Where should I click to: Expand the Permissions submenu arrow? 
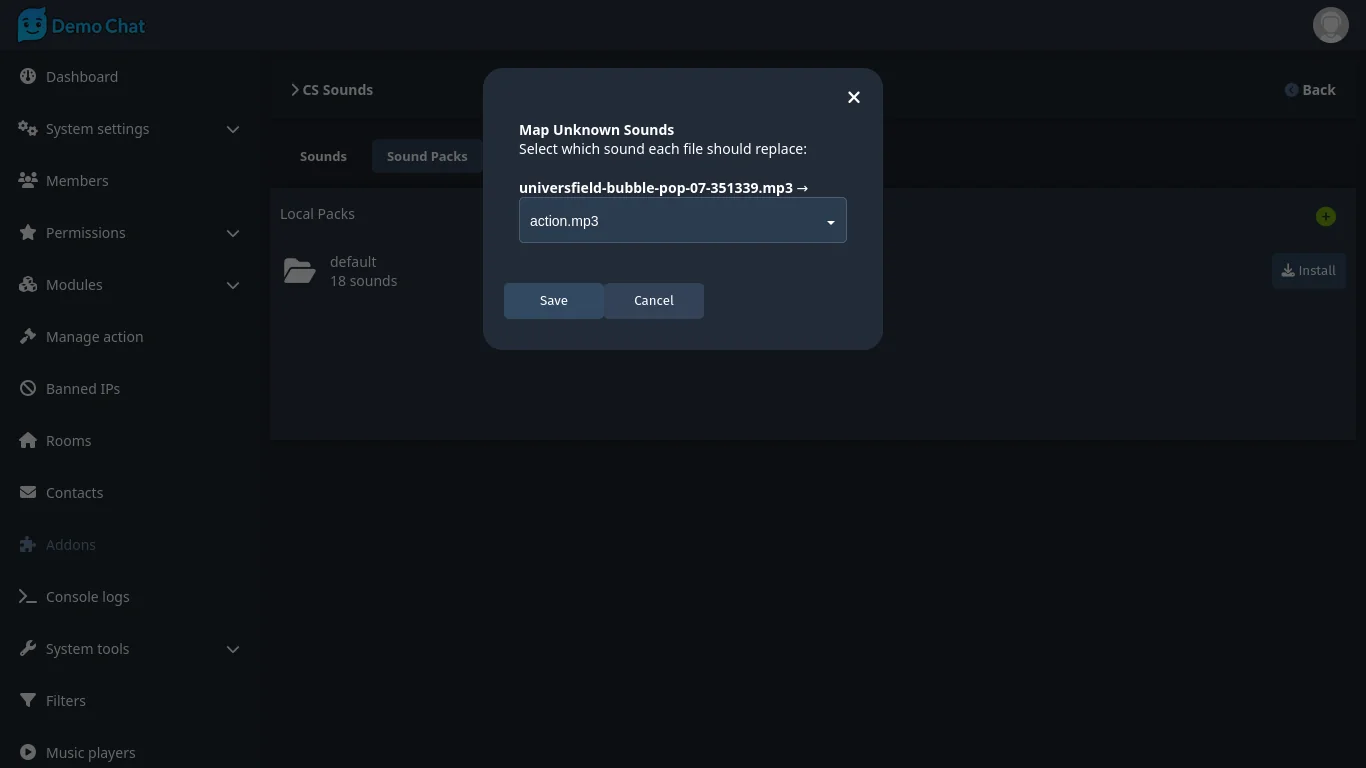coord(233,233)
